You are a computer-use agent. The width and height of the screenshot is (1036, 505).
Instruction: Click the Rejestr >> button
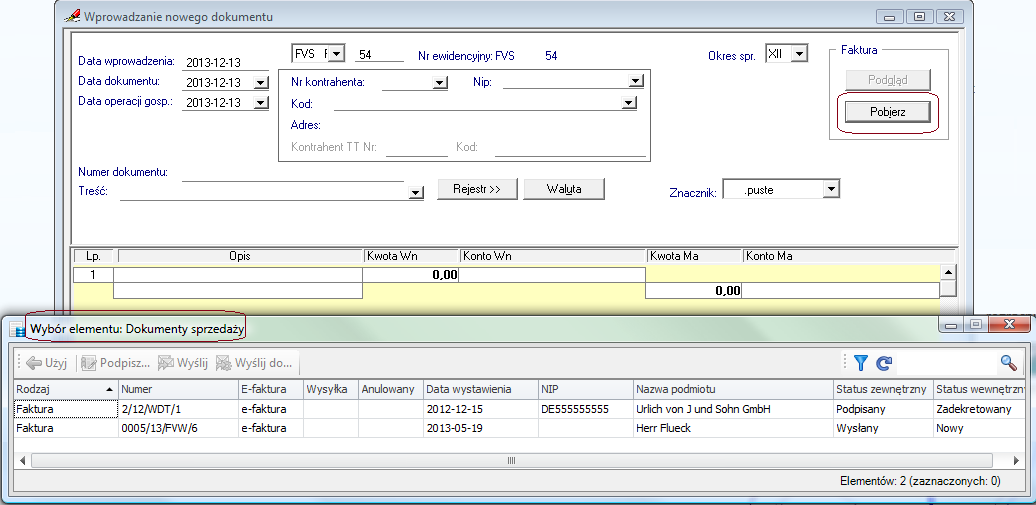pyautogui.click(x=476, y=189)
